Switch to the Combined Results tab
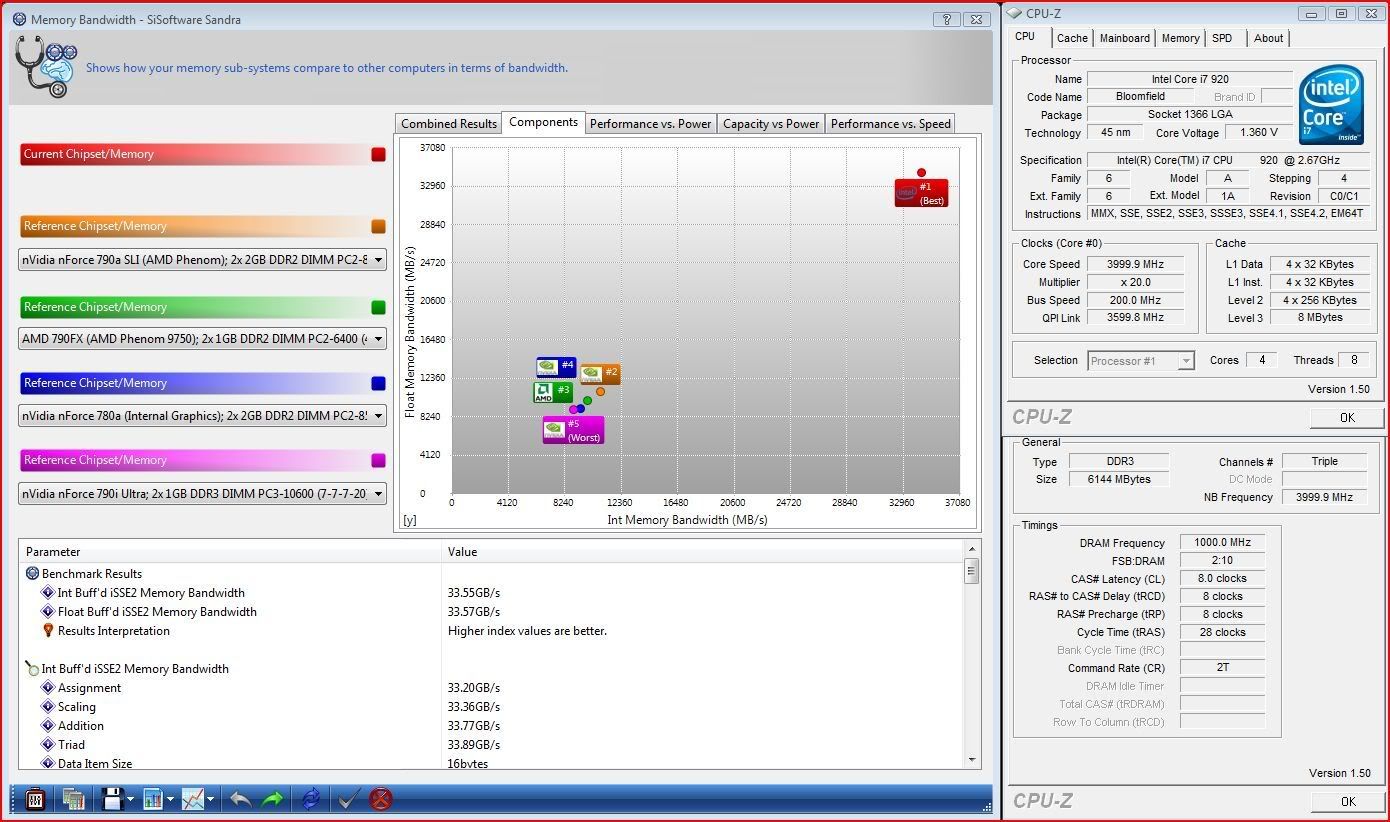This screenshot has height=822, width=1390. coord(449,124)
